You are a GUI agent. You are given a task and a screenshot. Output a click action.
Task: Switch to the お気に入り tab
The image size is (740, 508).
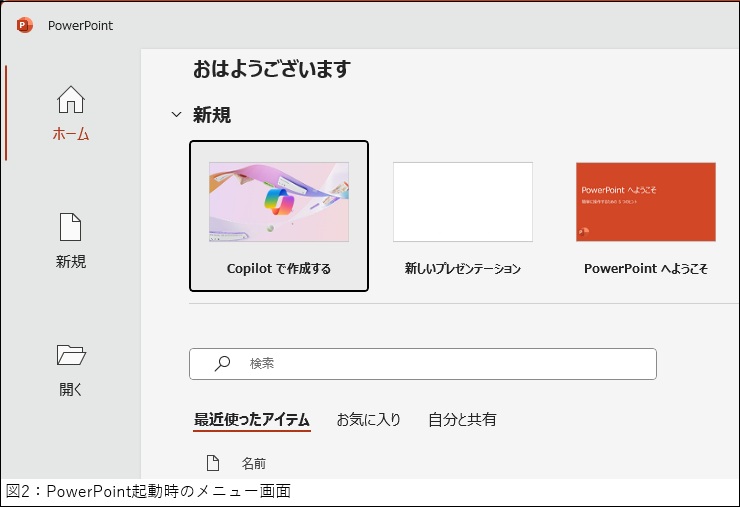tap(369, 420)
